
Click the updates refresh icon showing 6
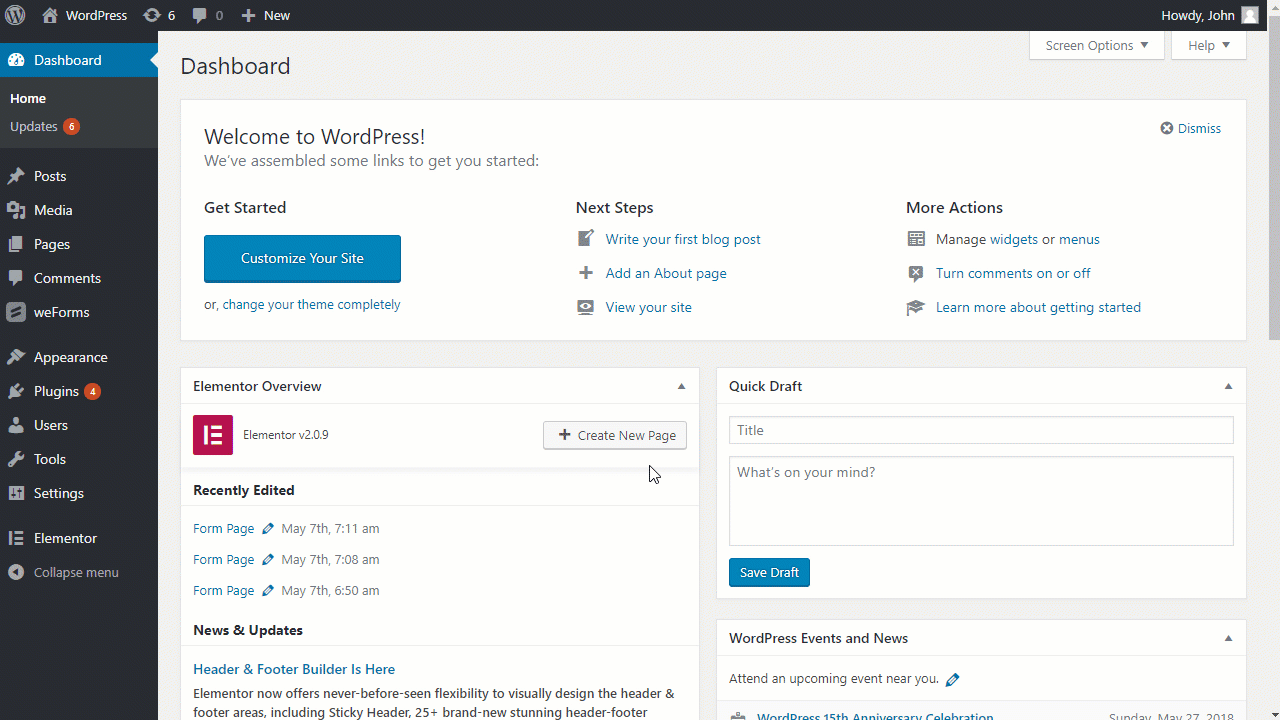pos(152,15)
